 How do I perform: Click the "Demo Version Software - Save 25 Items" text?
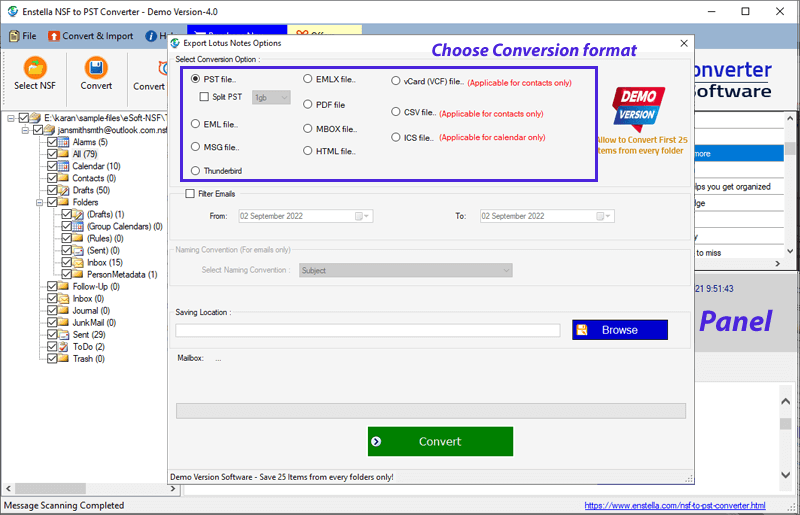pos(282,477)
